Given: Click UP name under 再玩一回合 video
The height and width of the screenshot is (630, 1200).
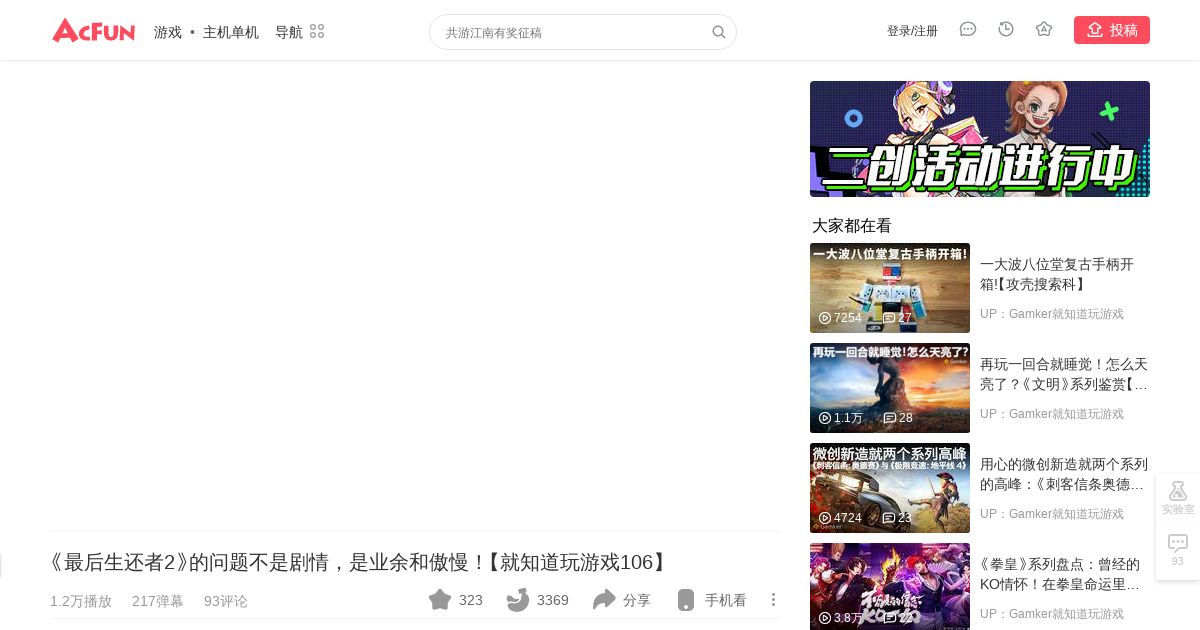Looking at the screenshot, I should tap(1052, 414).
